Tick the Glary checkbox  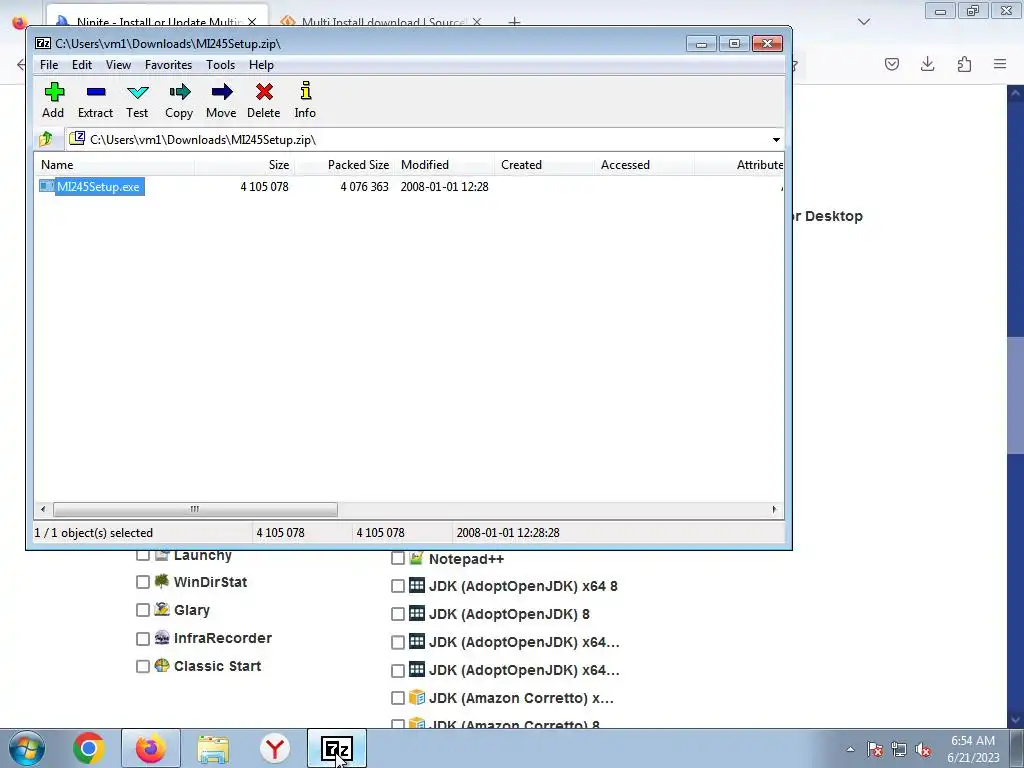point(142,610)
